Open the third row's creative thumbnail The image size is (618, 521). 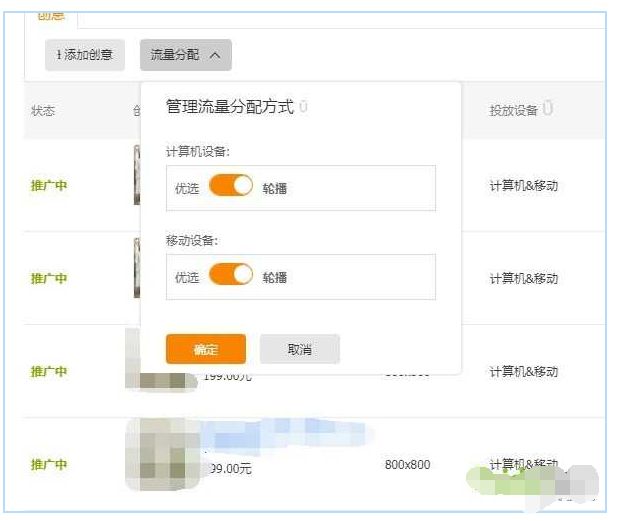coord(158,362)
